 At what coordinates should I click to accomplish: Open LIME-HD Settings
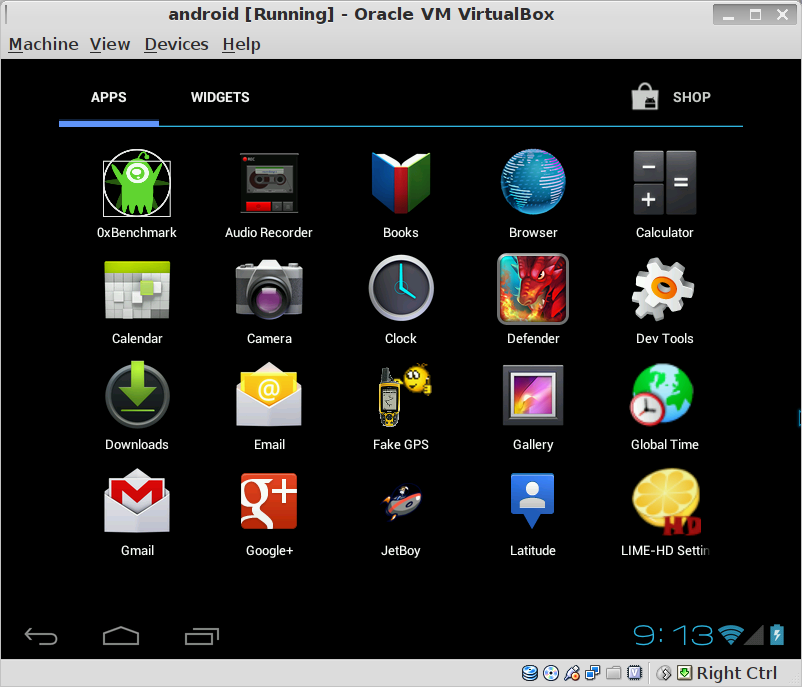[664, 501]
